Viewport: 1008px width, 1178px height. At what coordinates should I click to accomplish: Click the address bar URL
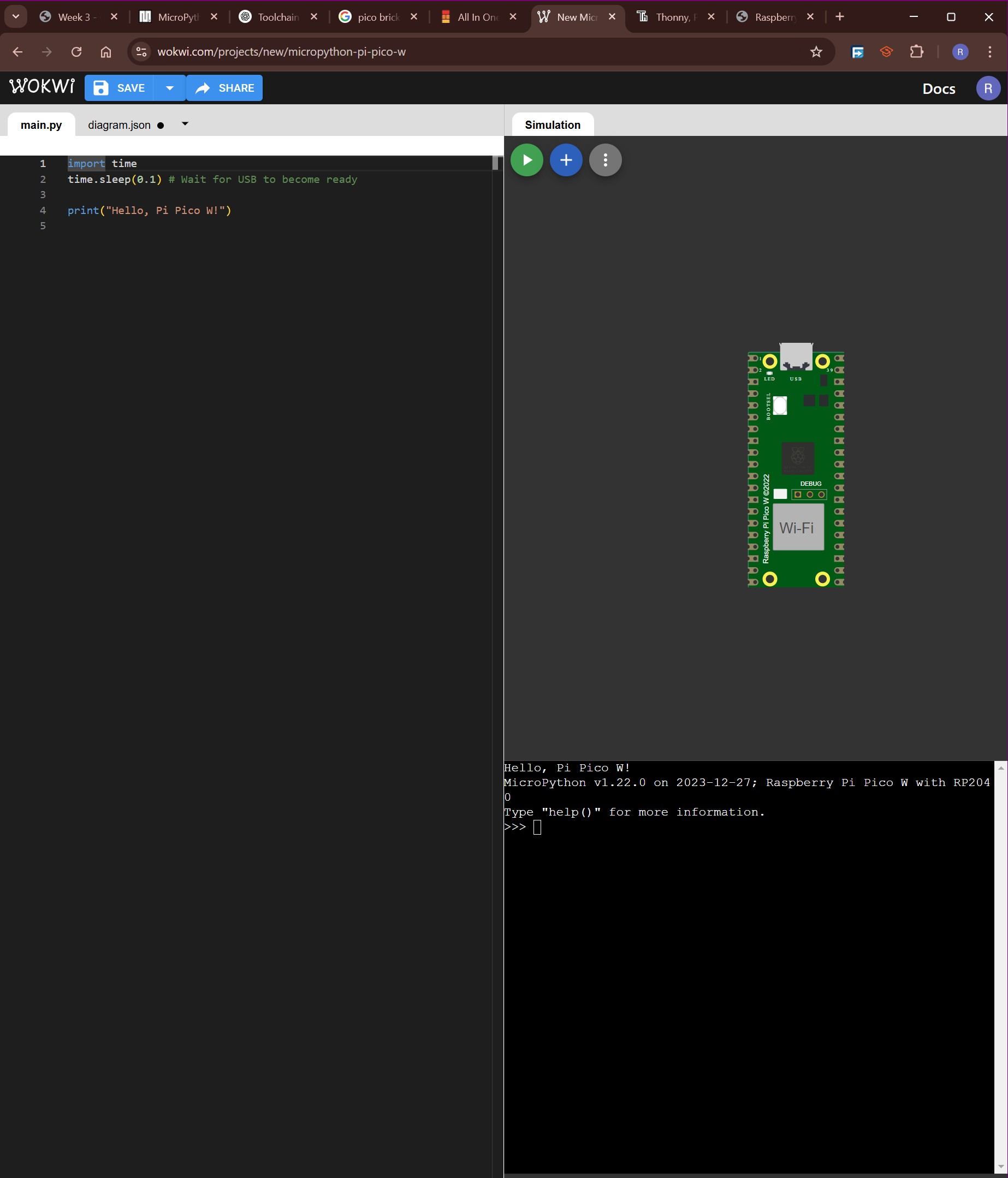pos(282,52)
